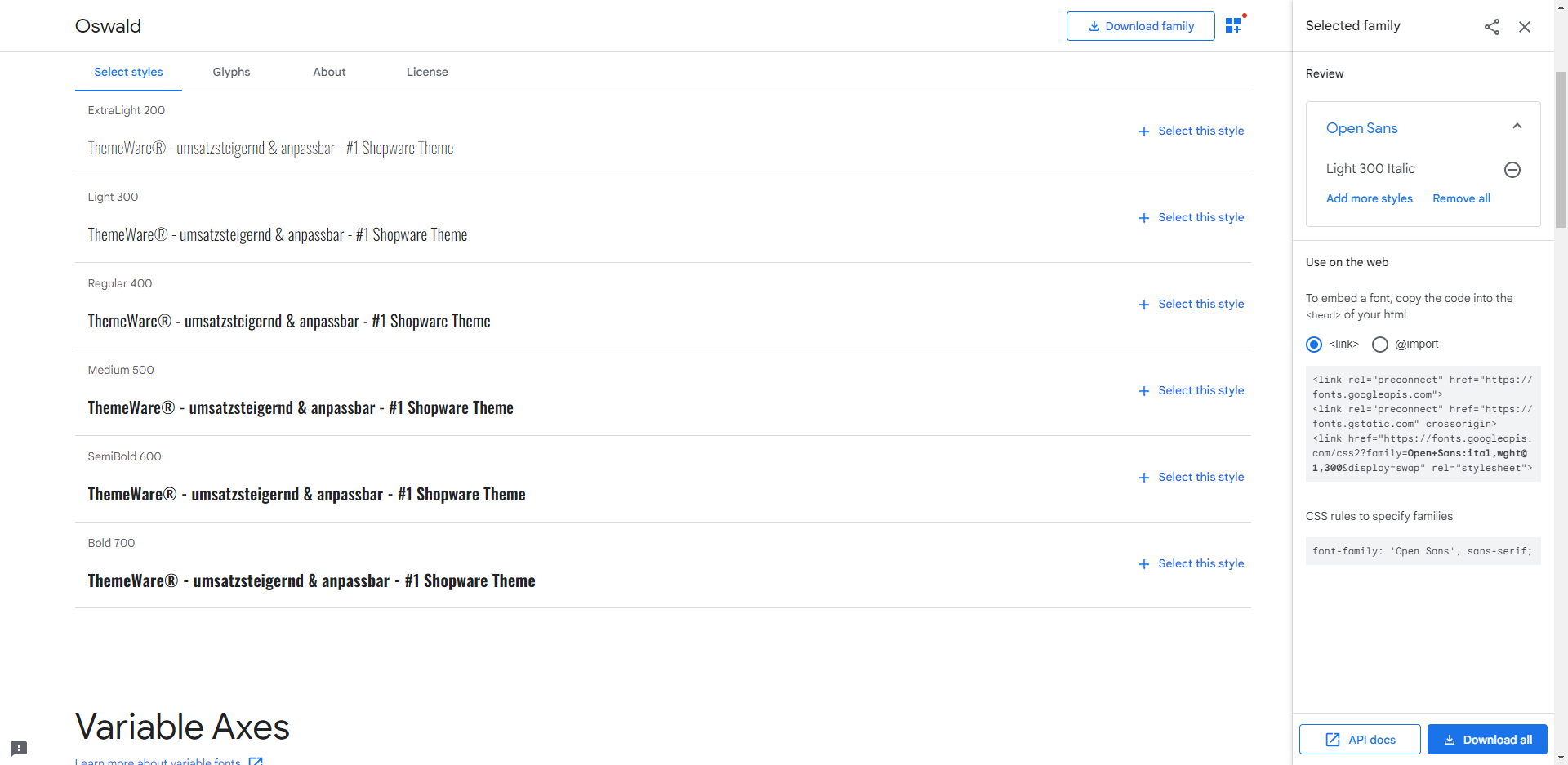Screen dimensions: 1568x765
Task: Click the Download all button
Action: pos(1487,740)
